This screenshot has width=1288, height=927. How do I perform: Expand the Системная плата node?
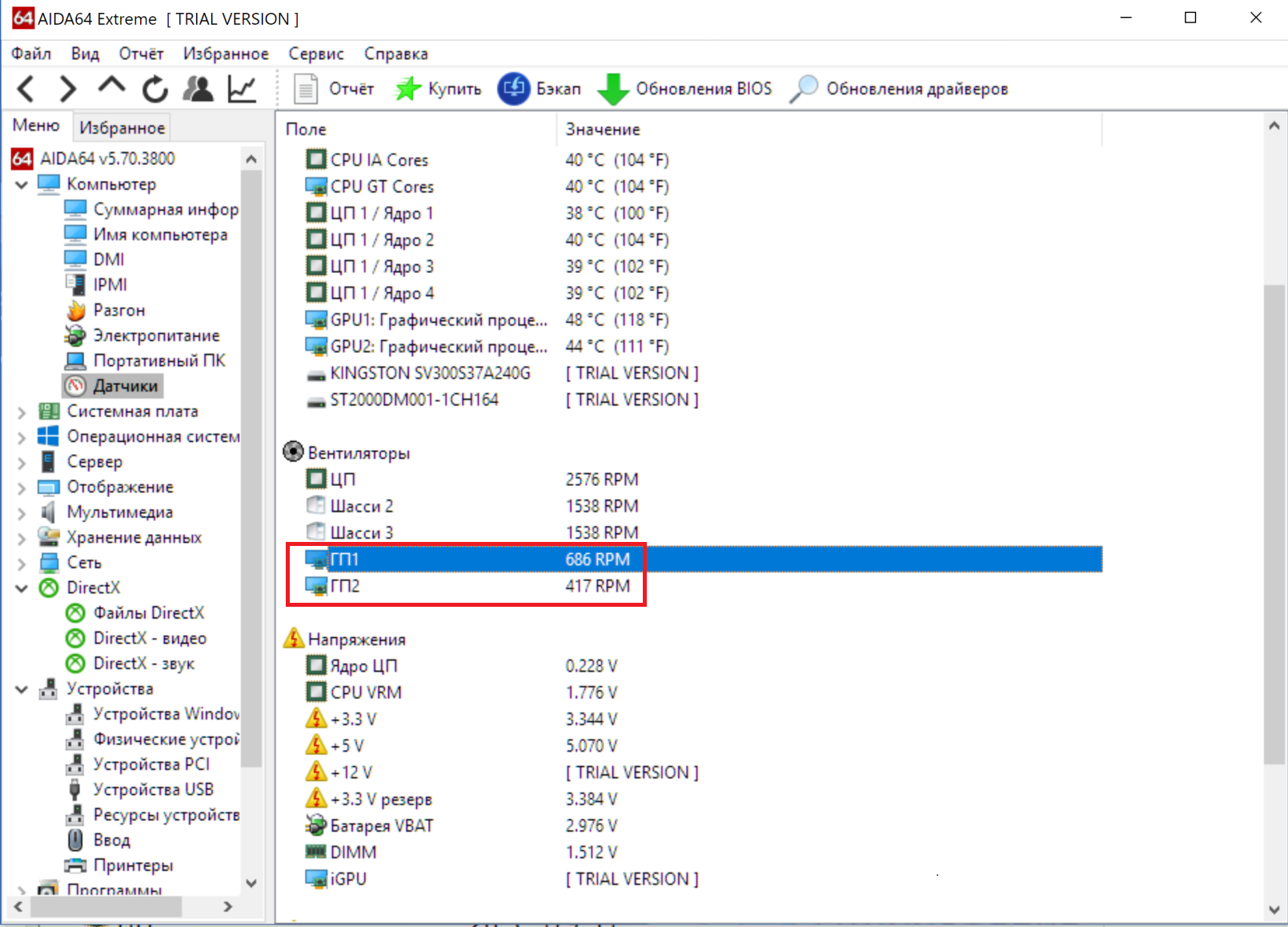click(x=22, y=412)
